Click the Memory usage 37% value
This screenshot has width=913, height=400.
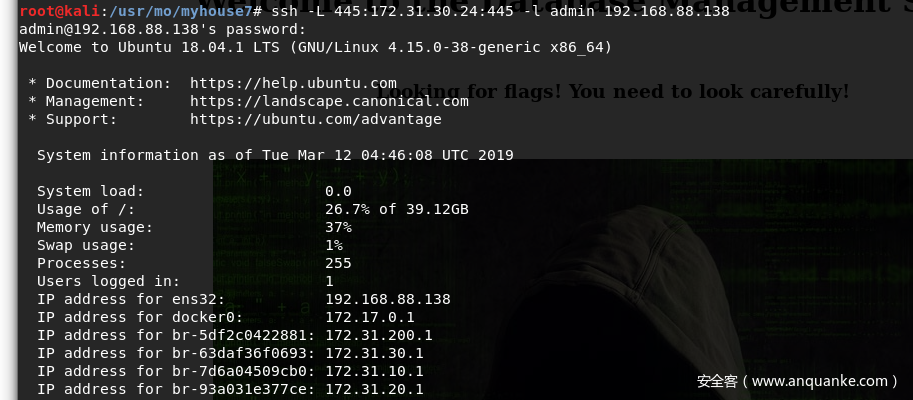click(338, 228)
